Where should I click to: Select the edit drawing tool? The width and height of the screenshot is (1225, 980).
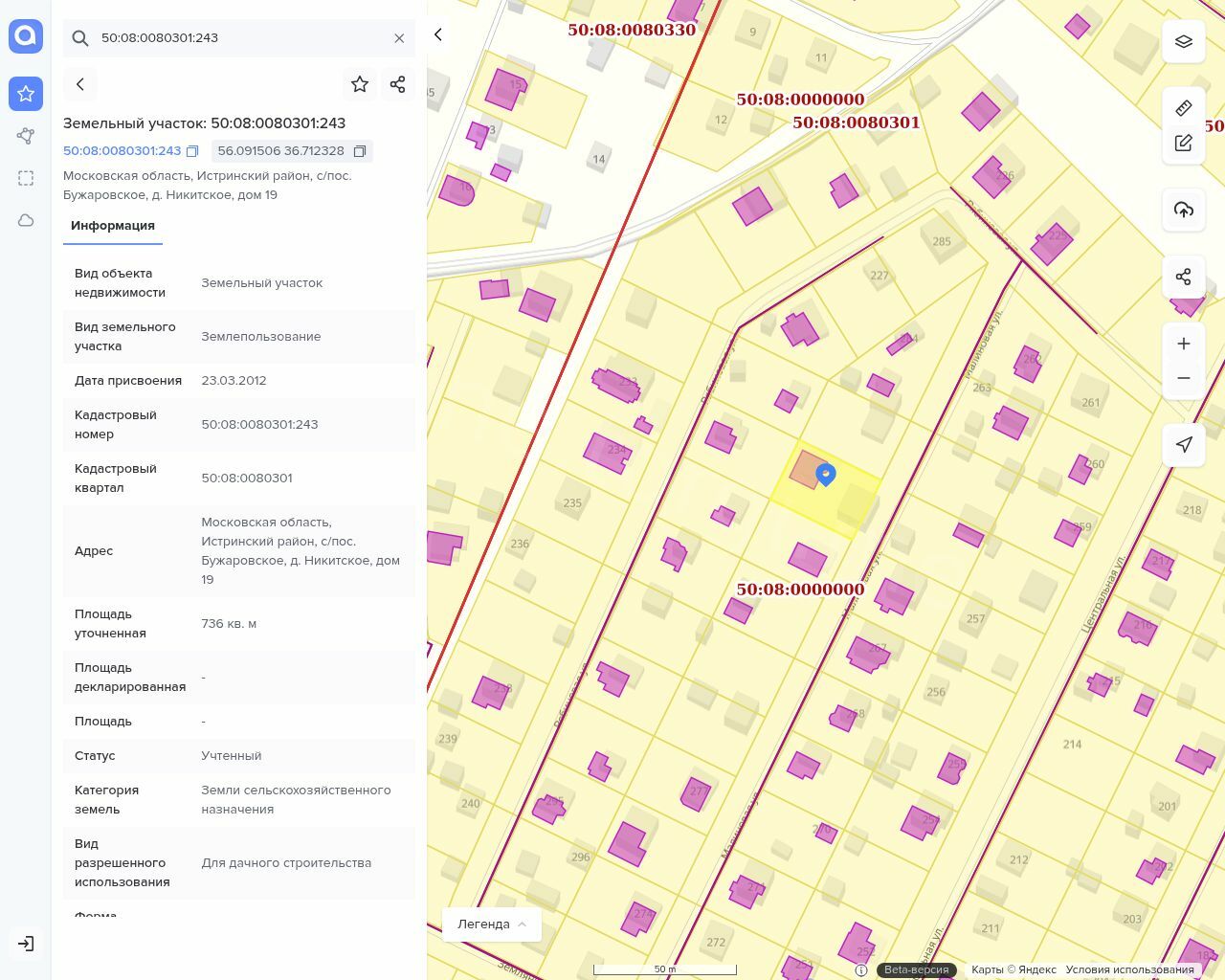[1184, 143]
